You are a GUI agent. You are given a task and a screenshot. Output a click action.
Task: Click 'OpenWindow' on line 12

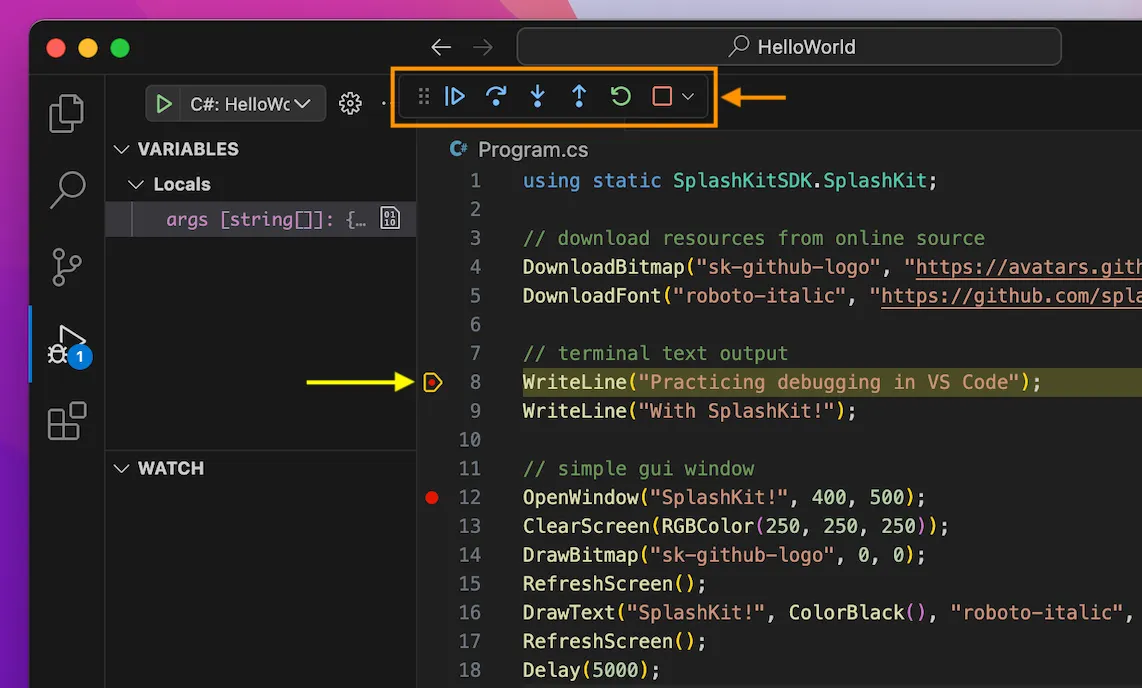click(x=580, y=497)
